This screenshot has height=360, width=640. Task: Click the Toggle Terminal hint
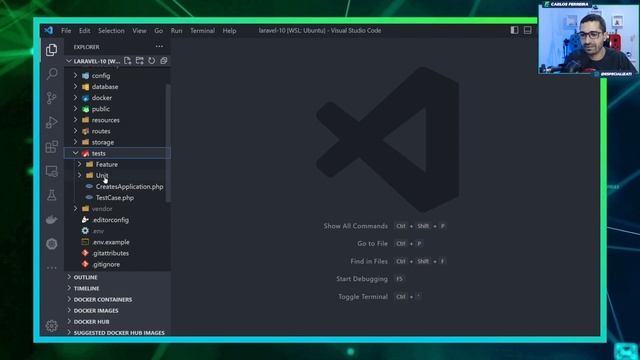(x=363, y=297)
